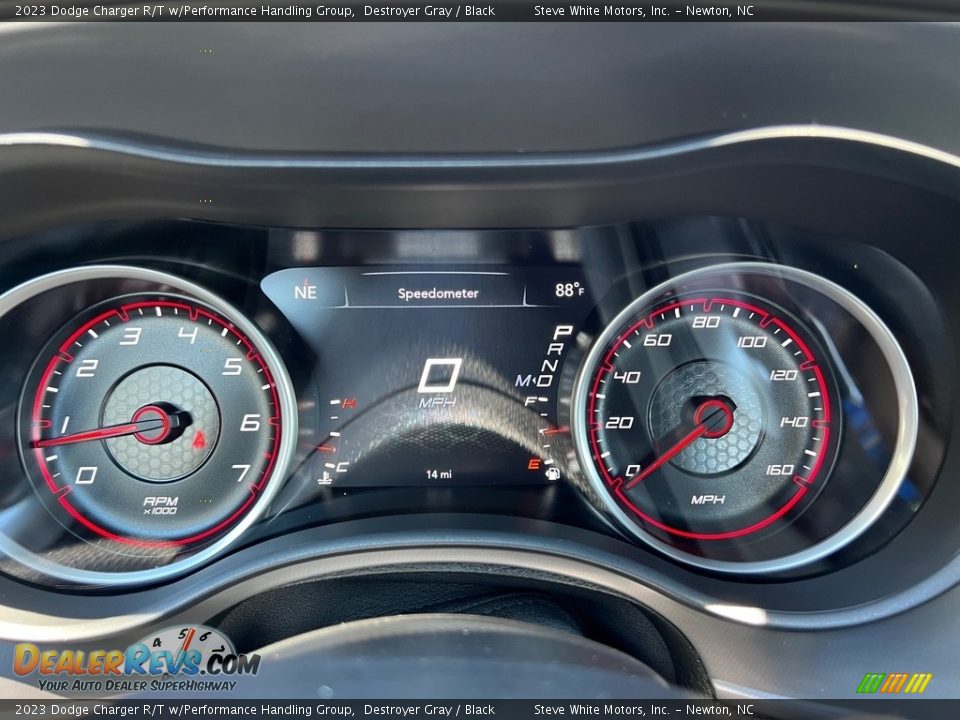This screenshot has width=960, height=720.
Task: Click the speedometer 20 numeral
Action: 619,422
